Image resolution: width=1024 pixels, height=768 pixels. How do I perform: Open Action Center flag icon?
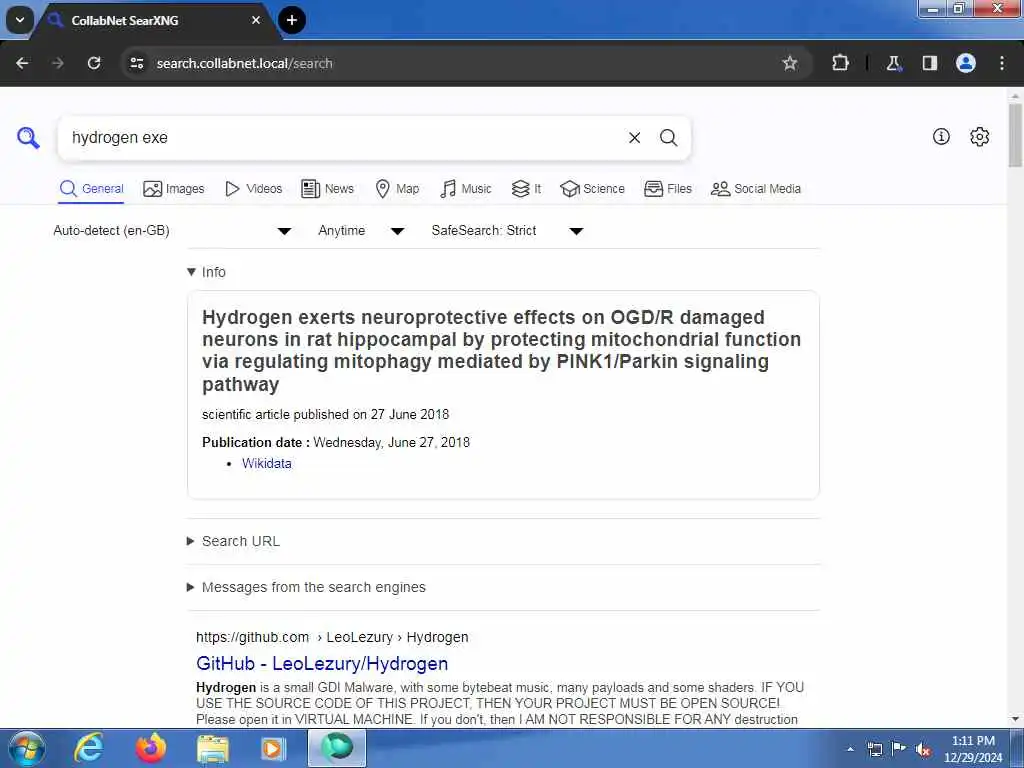pyautogui.click(x=899, y=749)
